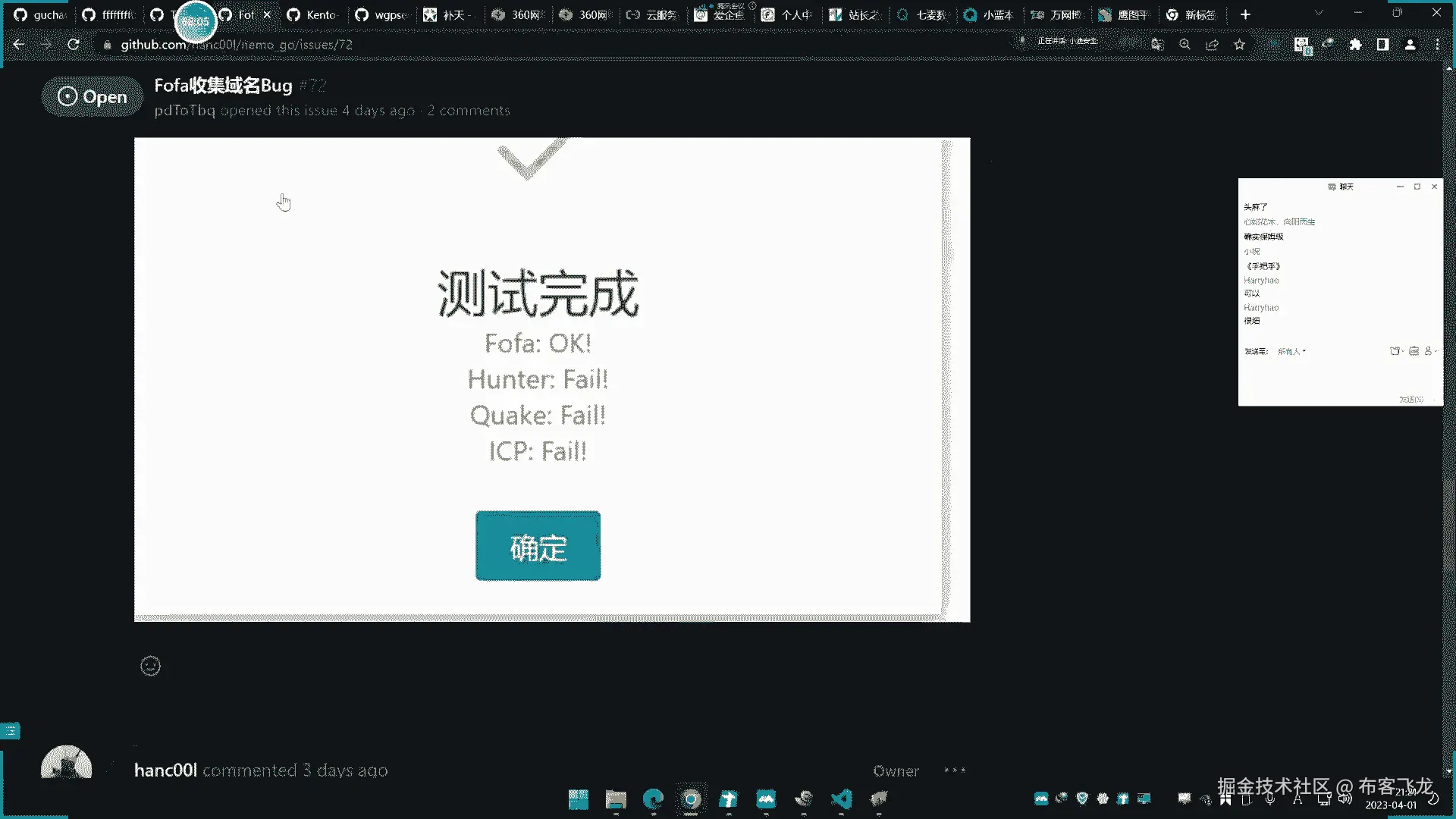
Task: Click the 确定 confirm button in the image
Action: pyautogui.click(x=538, y=546)
